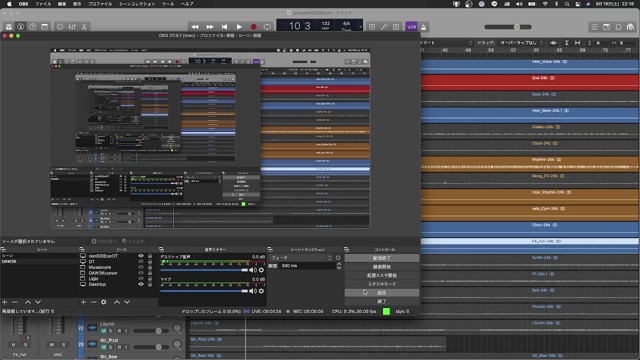640x360 pixels.
Task: Click the 終了 button in OBS controls
Action: click(382, 301)
